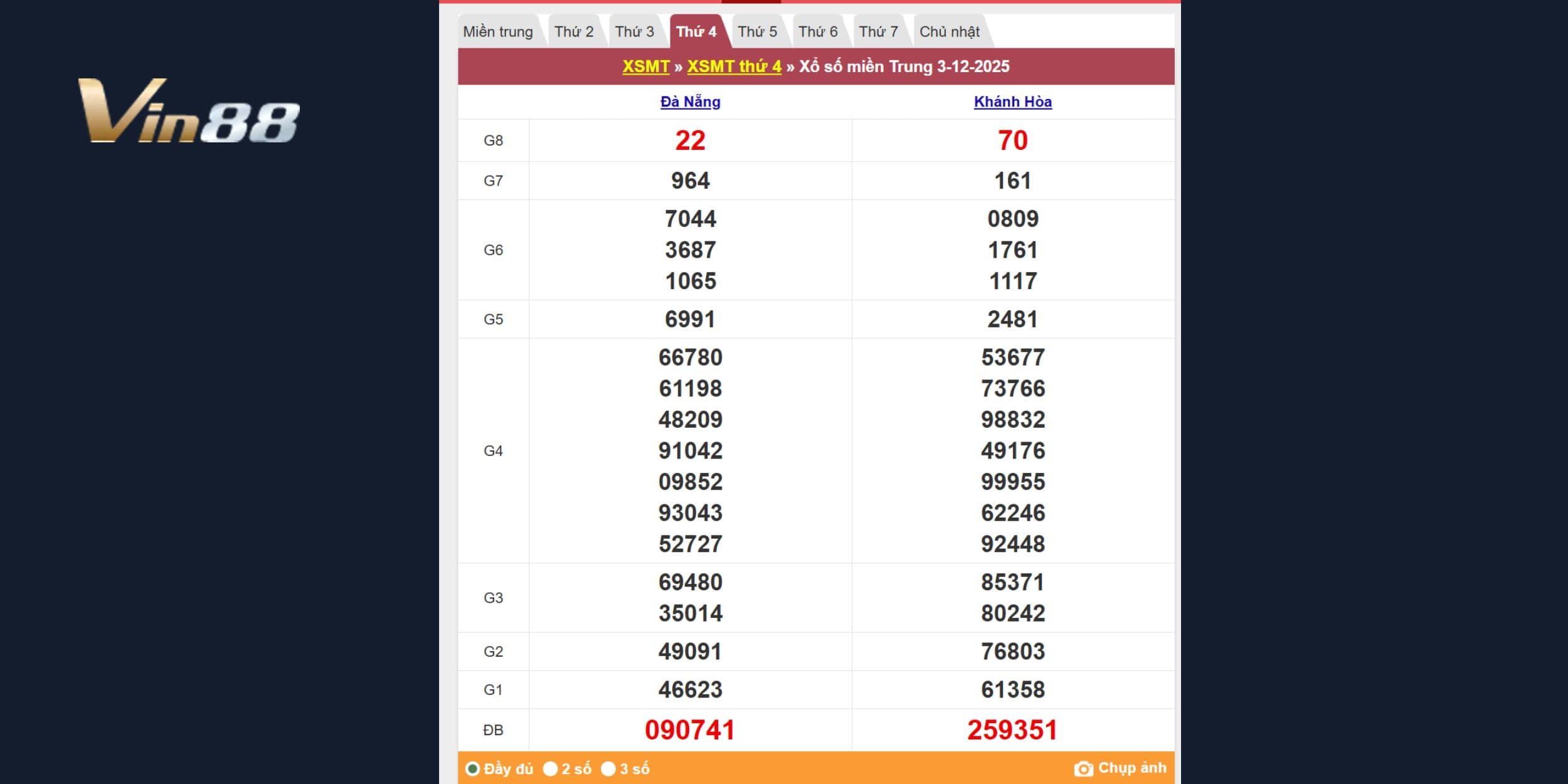Screen dimensions: 1568x784
Task: Go to the Thứ 6 tab
Action: [818, 32]
